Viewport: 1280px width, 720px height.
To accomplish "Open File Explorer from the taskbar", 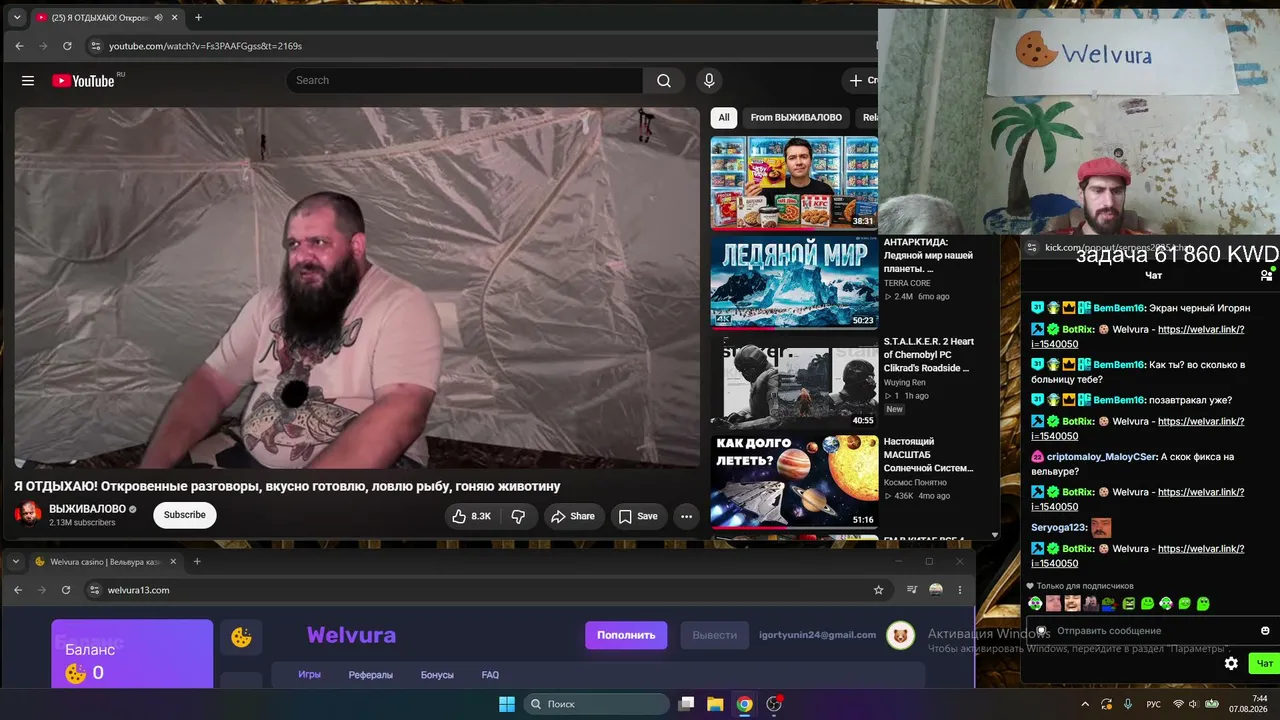I will pyautogui.click(x=715, y=704).
